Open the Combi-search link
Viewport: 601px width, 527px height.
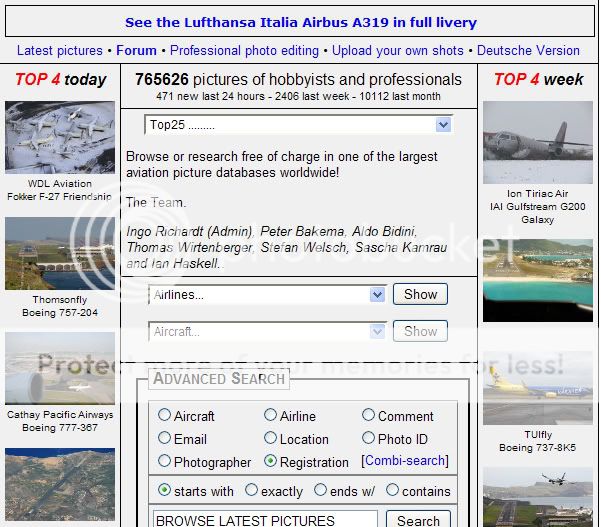(405, 460)
